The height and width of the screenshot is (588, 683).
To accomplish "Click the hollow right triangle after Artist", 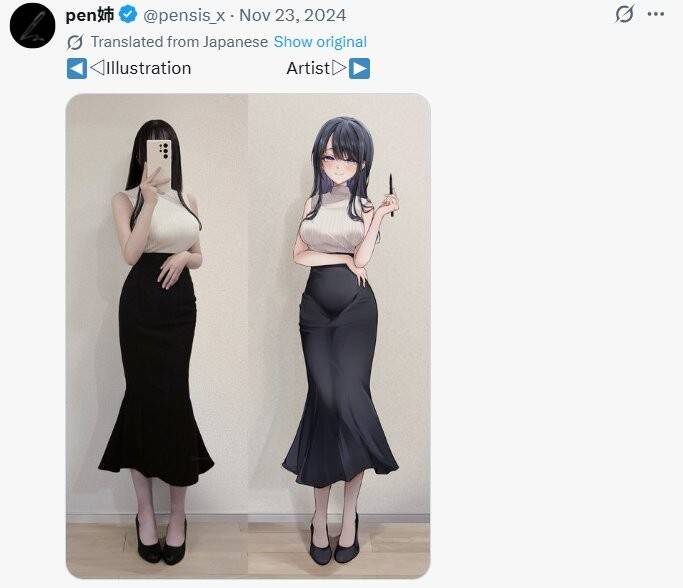I will (339, 68).
